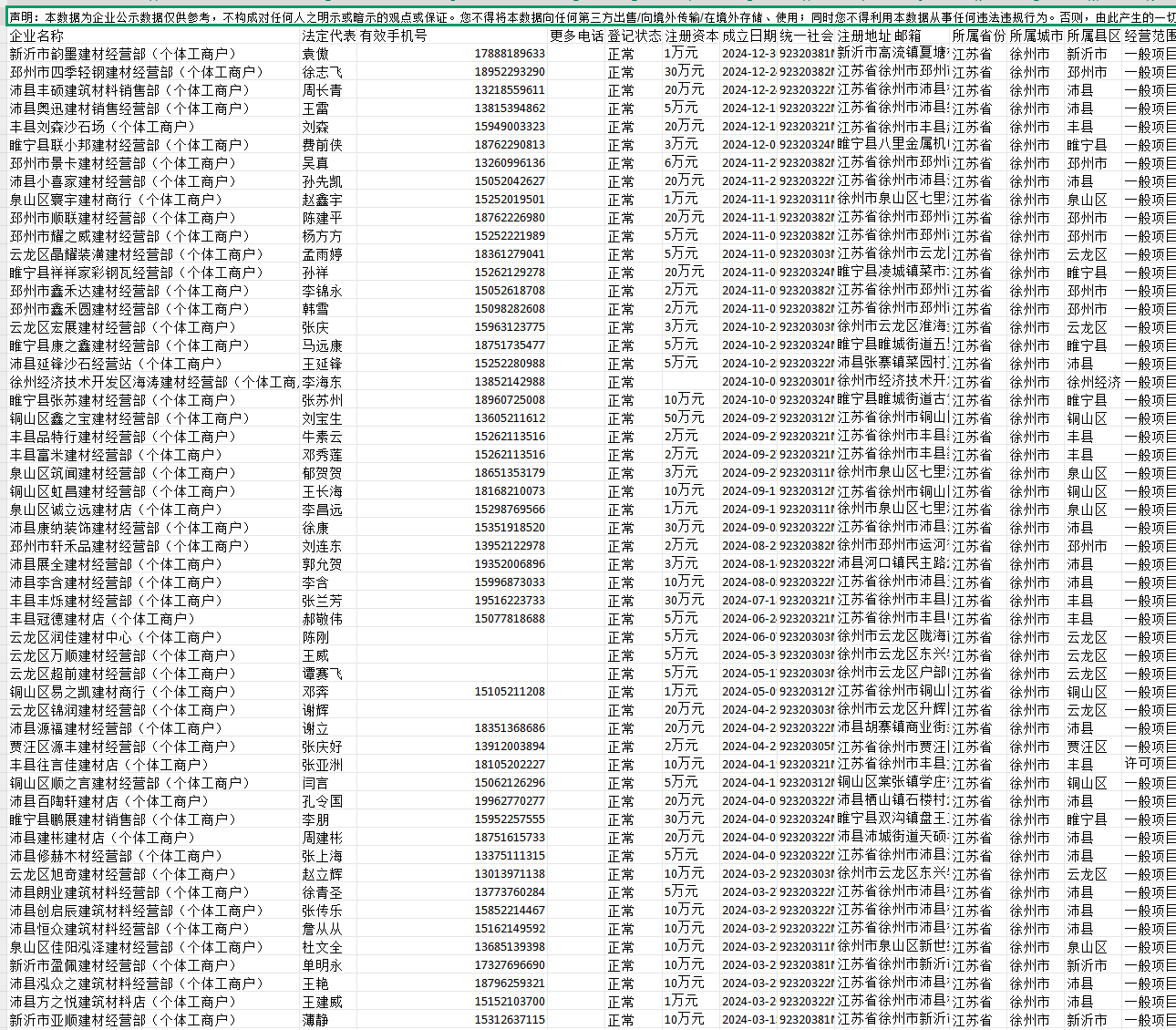Select legal representative 周长青

[322, 90]
